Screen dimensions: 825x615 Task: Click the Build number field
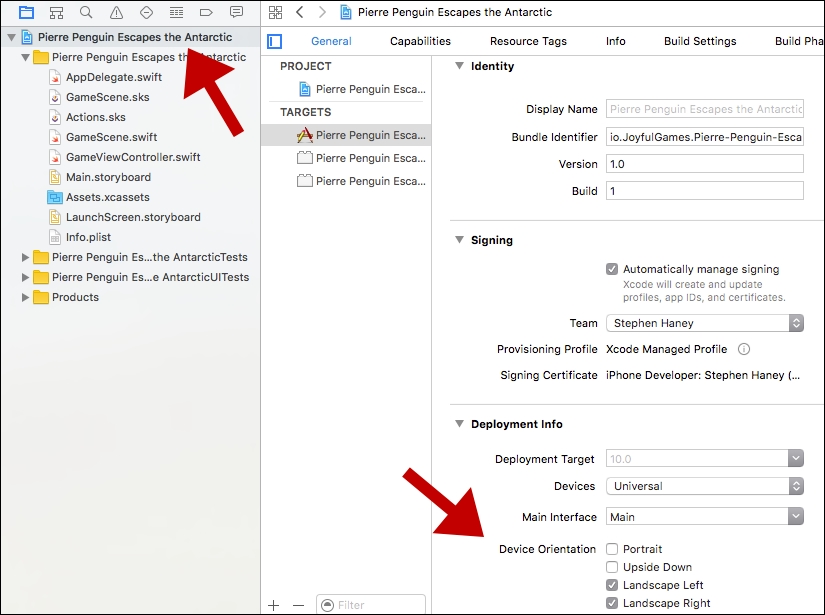pos(705,190)
